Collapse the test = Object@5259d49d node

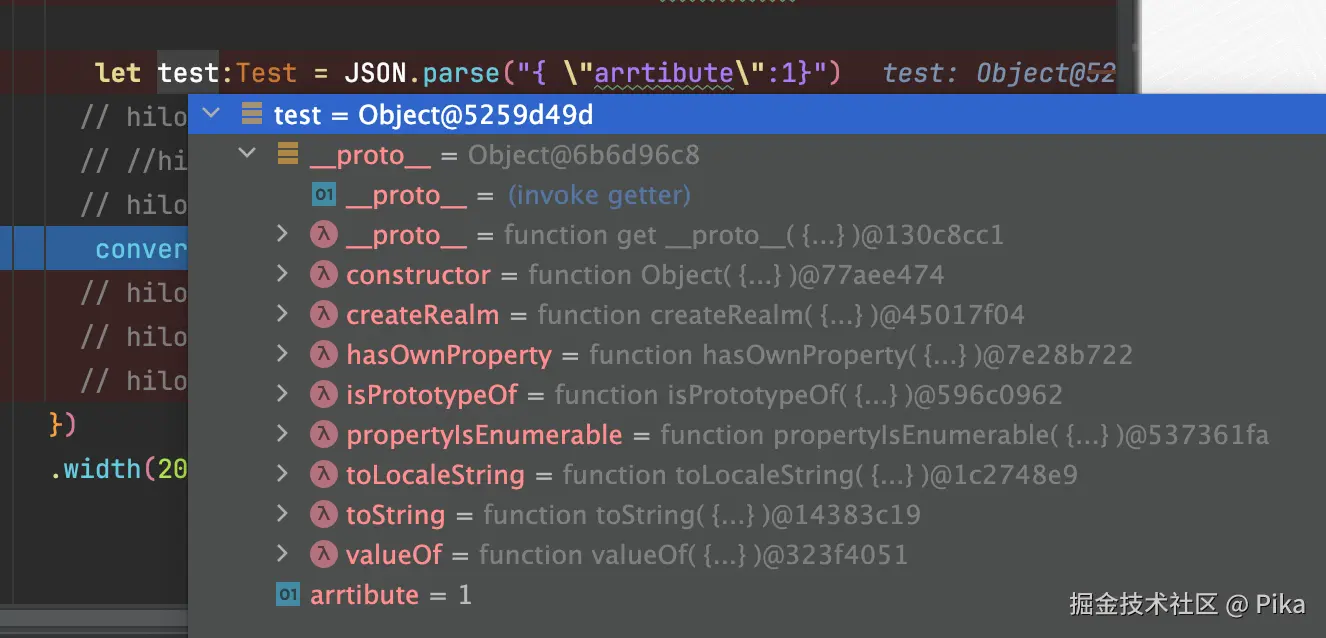tap(211, 114)
